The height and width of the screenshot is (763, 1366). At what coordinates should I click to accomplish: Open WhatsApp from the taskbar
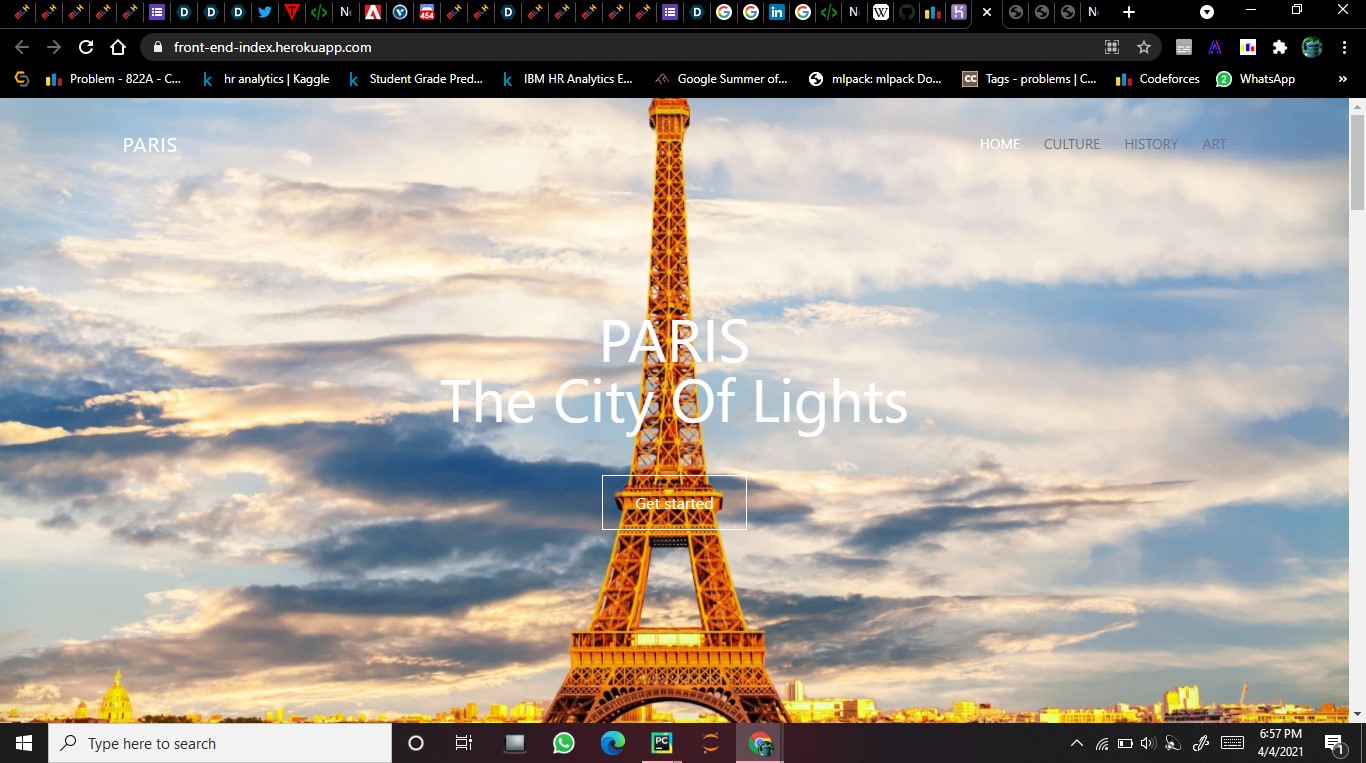(x=563, y=743)
